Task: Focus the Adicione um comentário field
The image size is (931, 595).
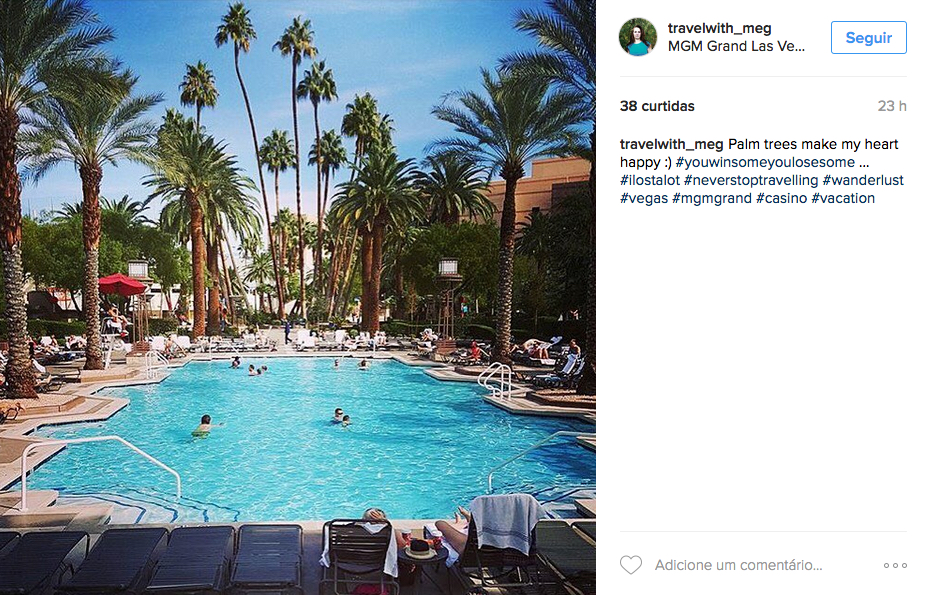Action: tap(738, 565)
